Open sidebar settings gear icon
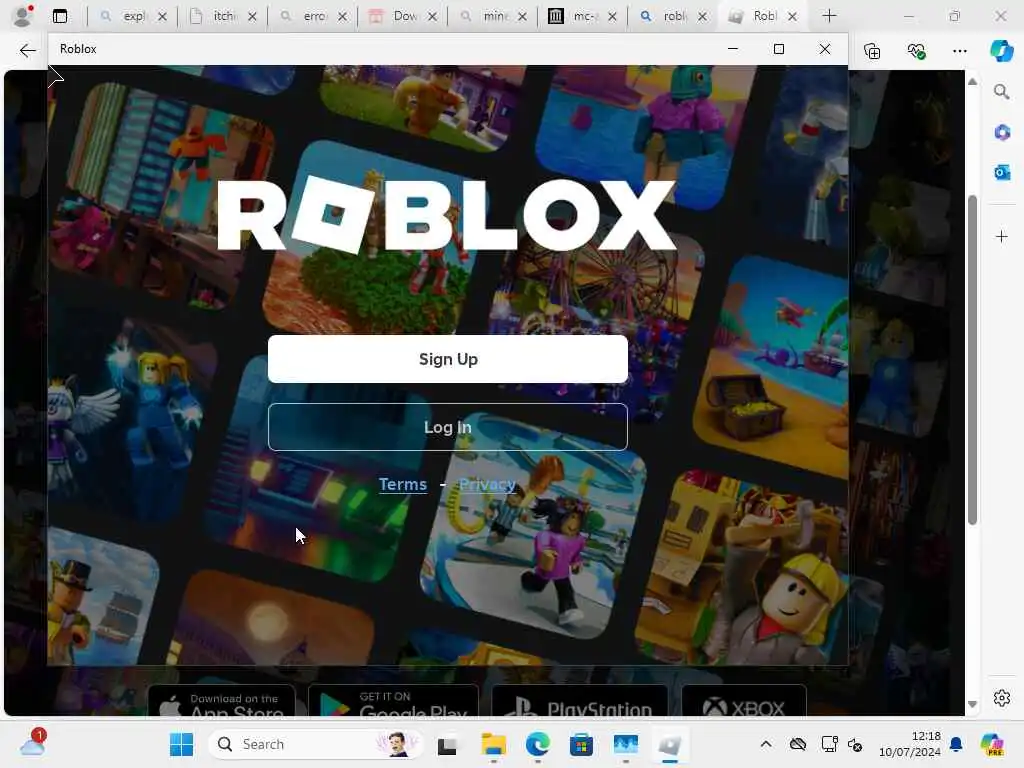1024x768 pixels. click(1002, 698)
